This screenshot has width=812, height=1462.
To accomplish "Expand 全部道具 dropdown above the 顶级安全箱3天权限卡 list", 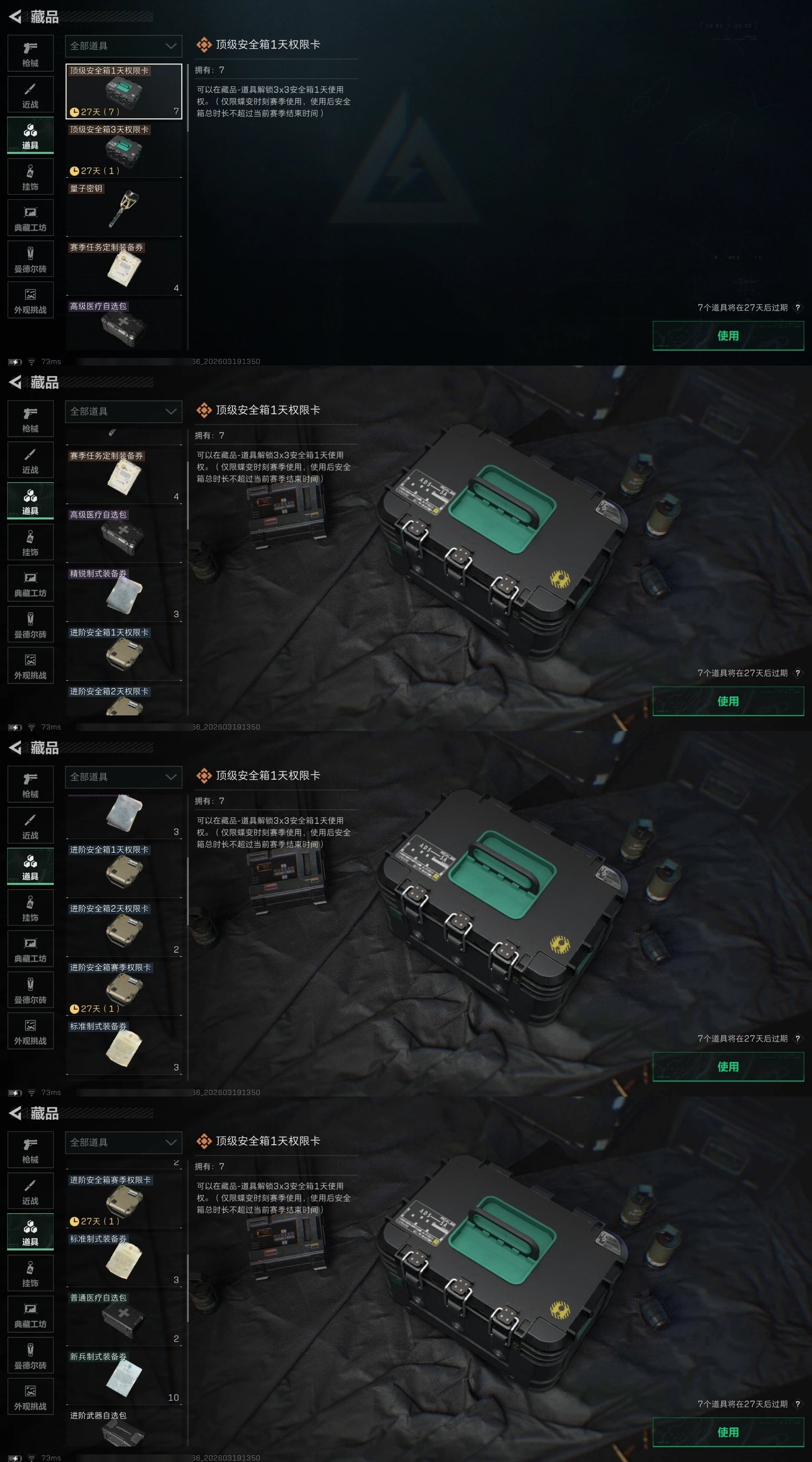I will click(124, 46).
